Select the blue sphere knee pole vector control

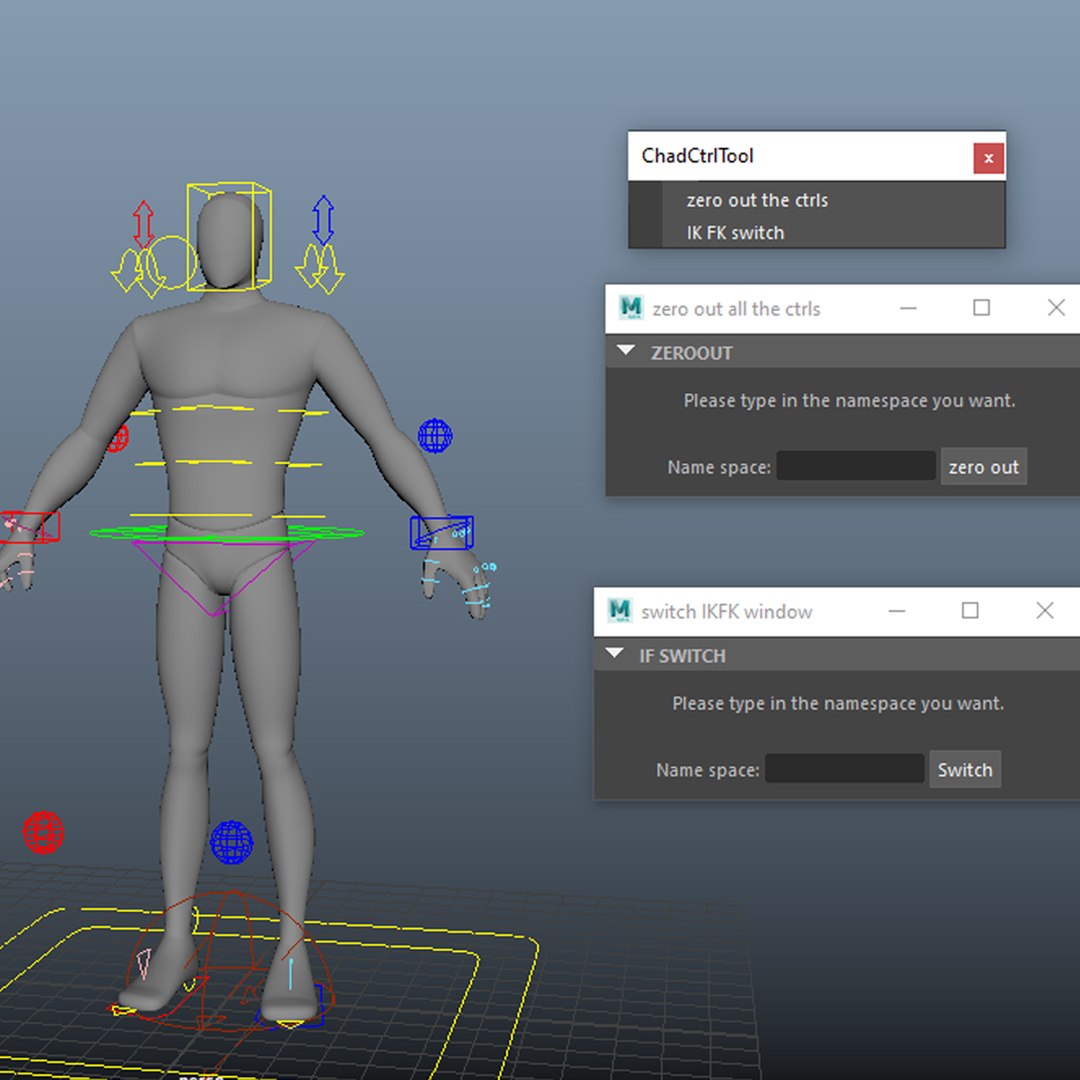pos(231,842)
